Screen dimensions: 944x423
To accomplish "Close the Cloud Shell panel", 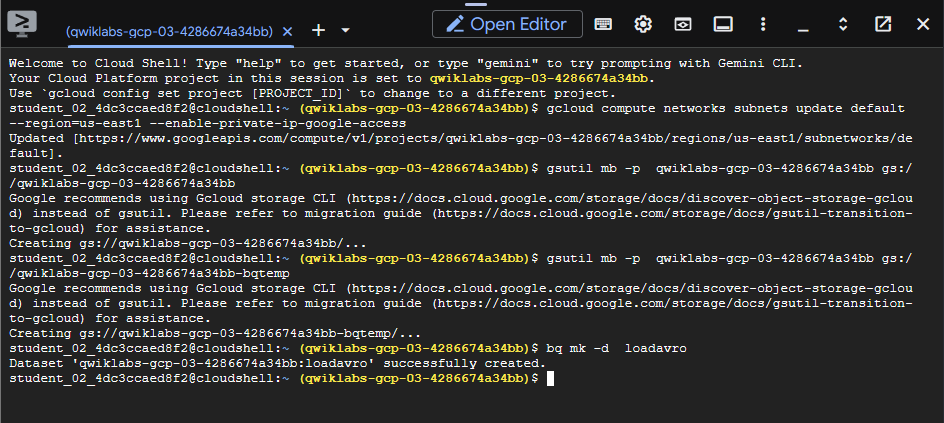I will point(922,24).
